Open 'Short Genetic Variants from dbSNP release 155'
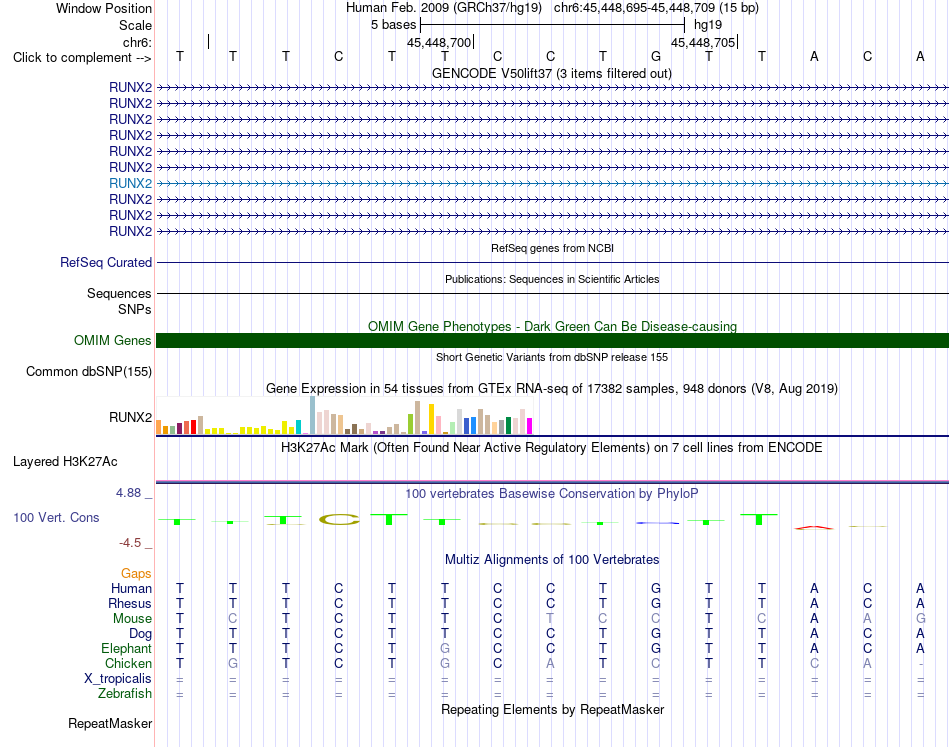The height and width of the screenshot is (747, 950). coord(552,357)
